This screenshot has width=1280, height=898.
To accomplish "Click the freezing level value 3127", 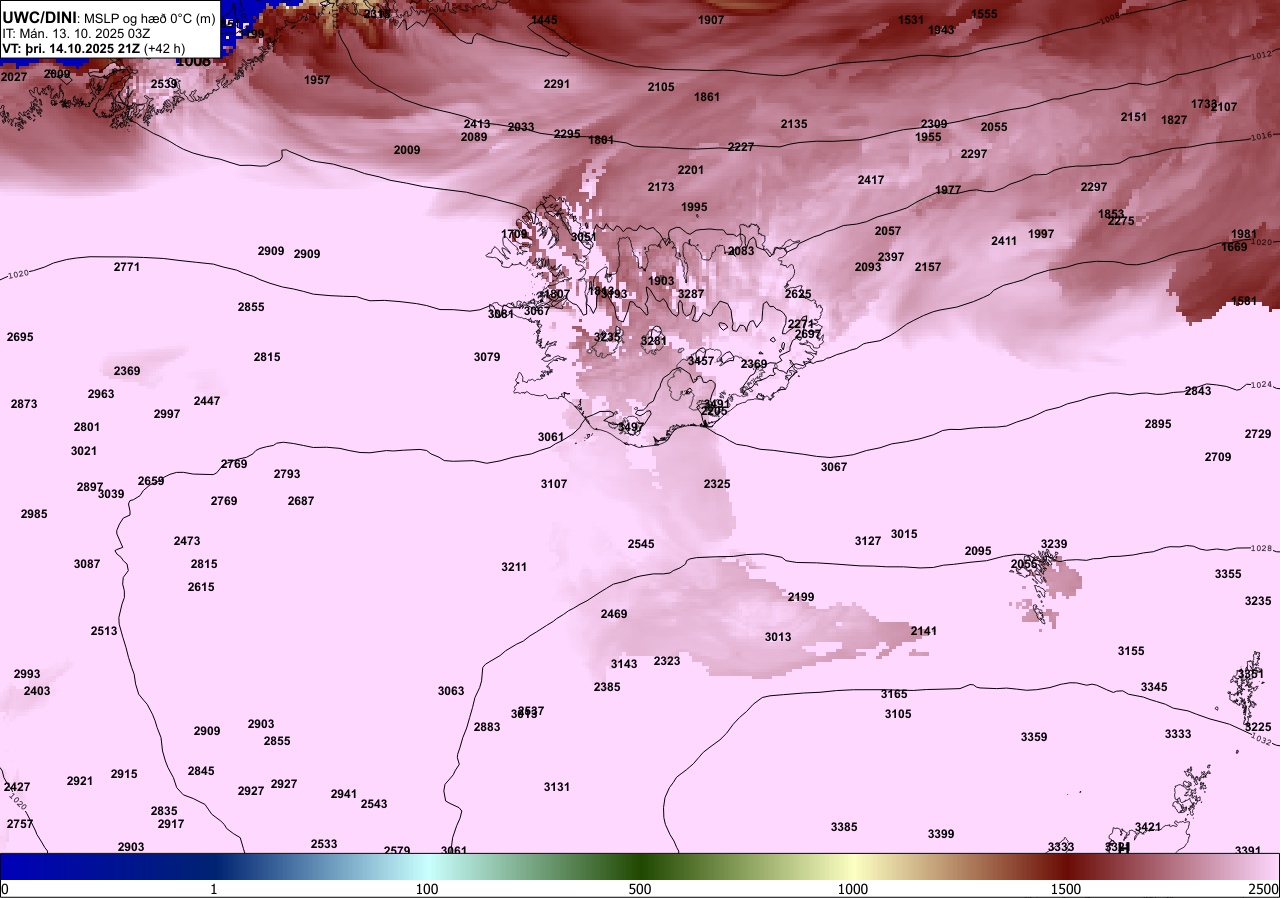I will click(x=868, y=541).
